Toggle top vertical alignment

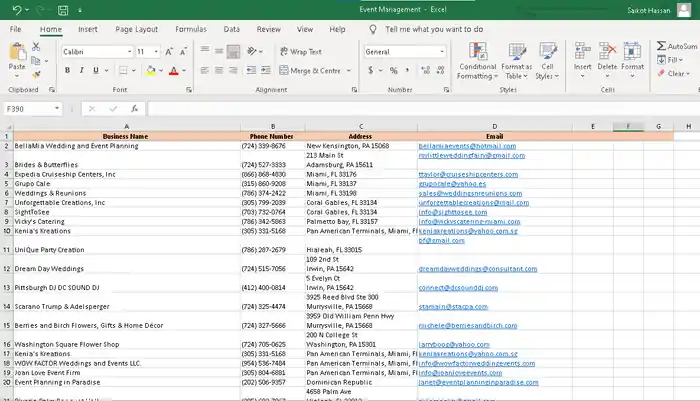tap(204, 49)
